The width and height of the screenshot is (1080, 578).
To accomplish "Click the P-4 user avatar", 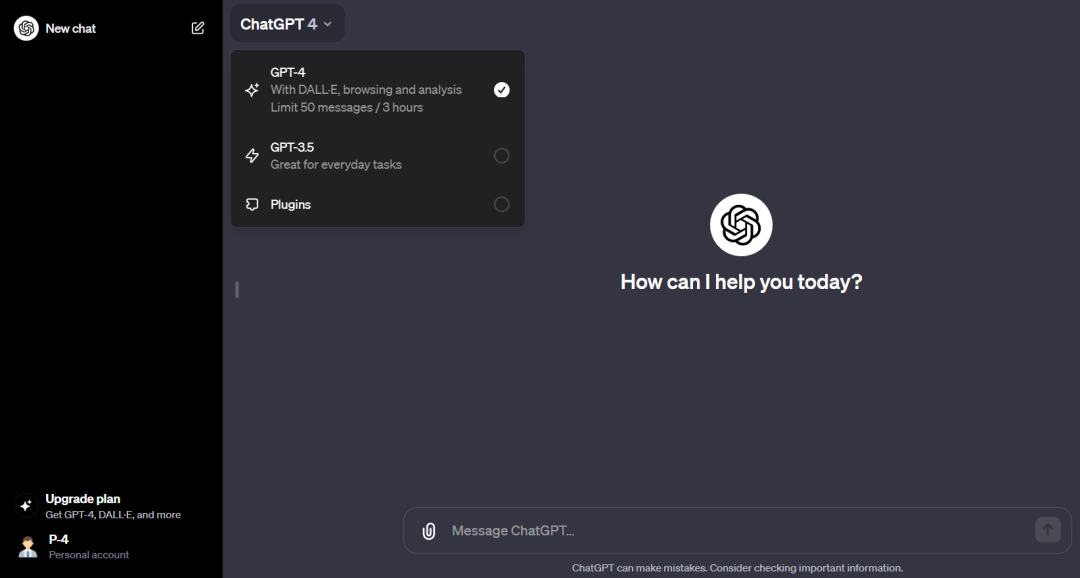I will tap(28, 546).
